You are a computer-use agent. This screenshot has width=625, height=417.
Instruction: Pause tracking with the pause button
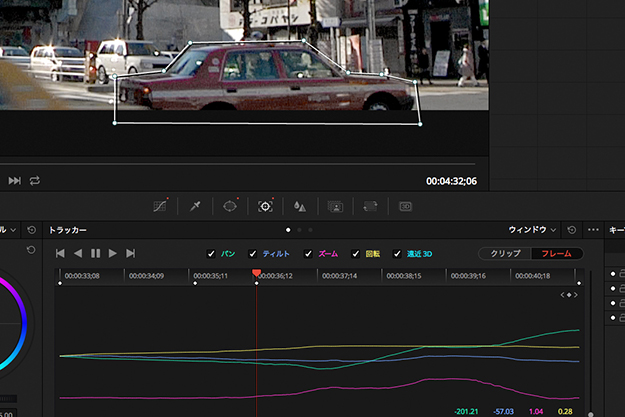point(95,254)
